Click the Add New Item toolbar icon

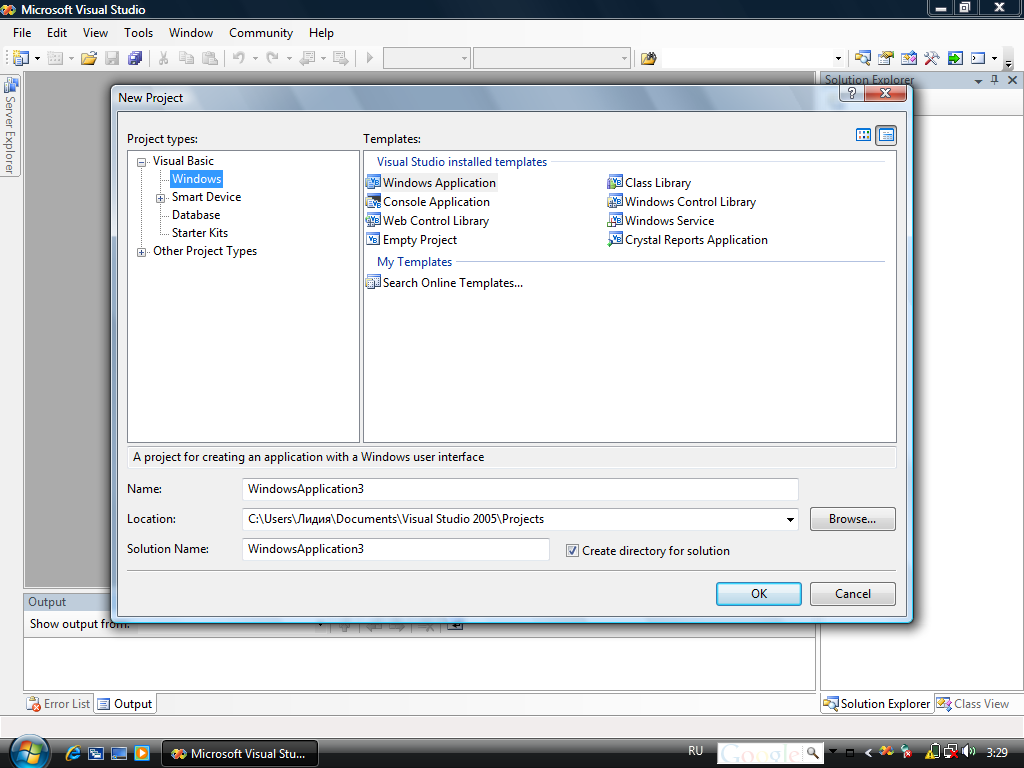coord(56,58)
